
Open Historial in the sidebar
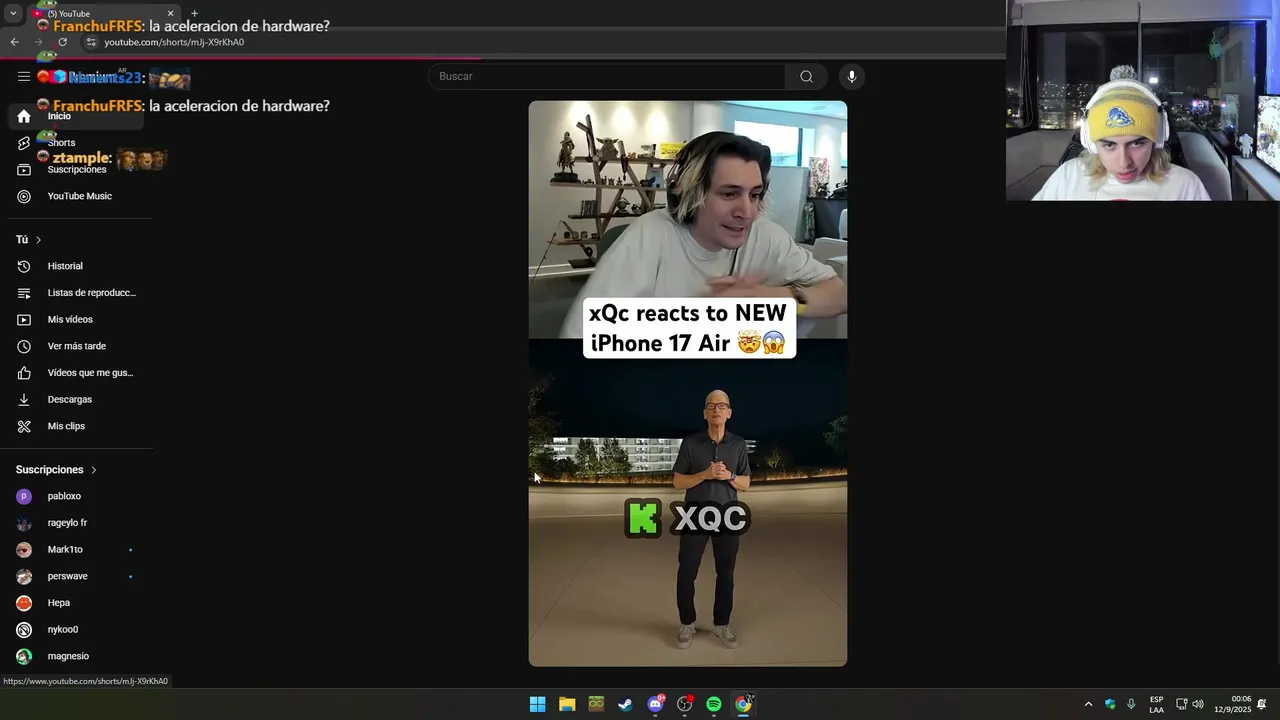76,266
